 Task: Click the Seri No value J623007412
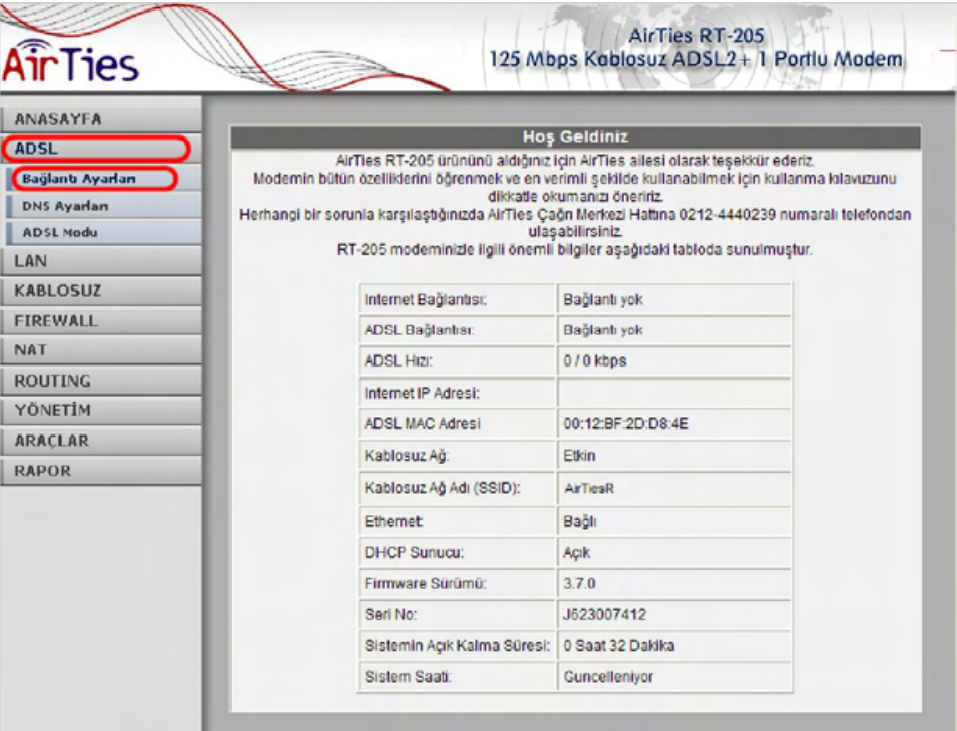605,614
